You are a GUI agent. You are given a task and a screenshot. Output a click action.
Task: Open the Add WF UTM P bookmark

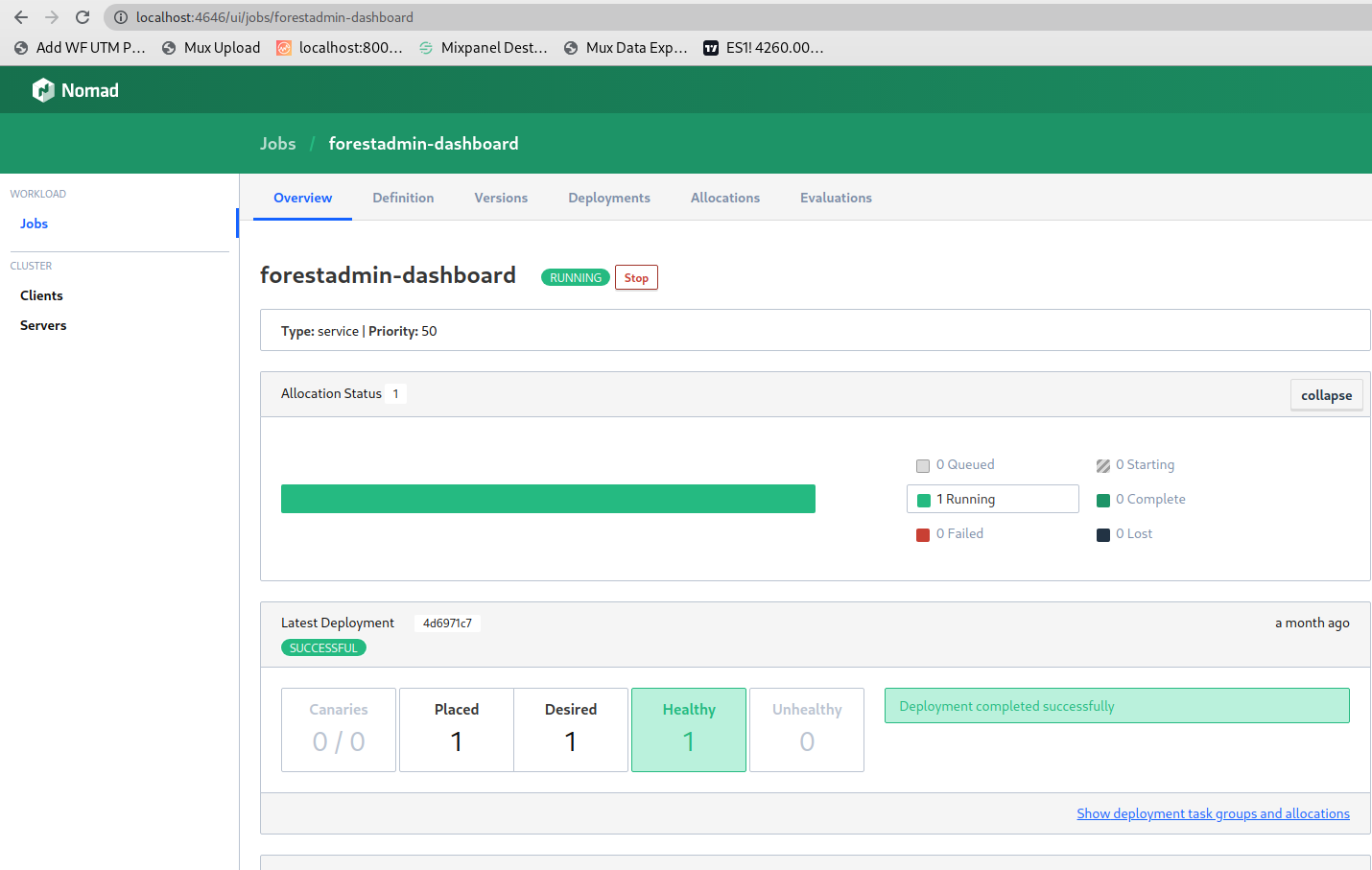click(80, 48)
